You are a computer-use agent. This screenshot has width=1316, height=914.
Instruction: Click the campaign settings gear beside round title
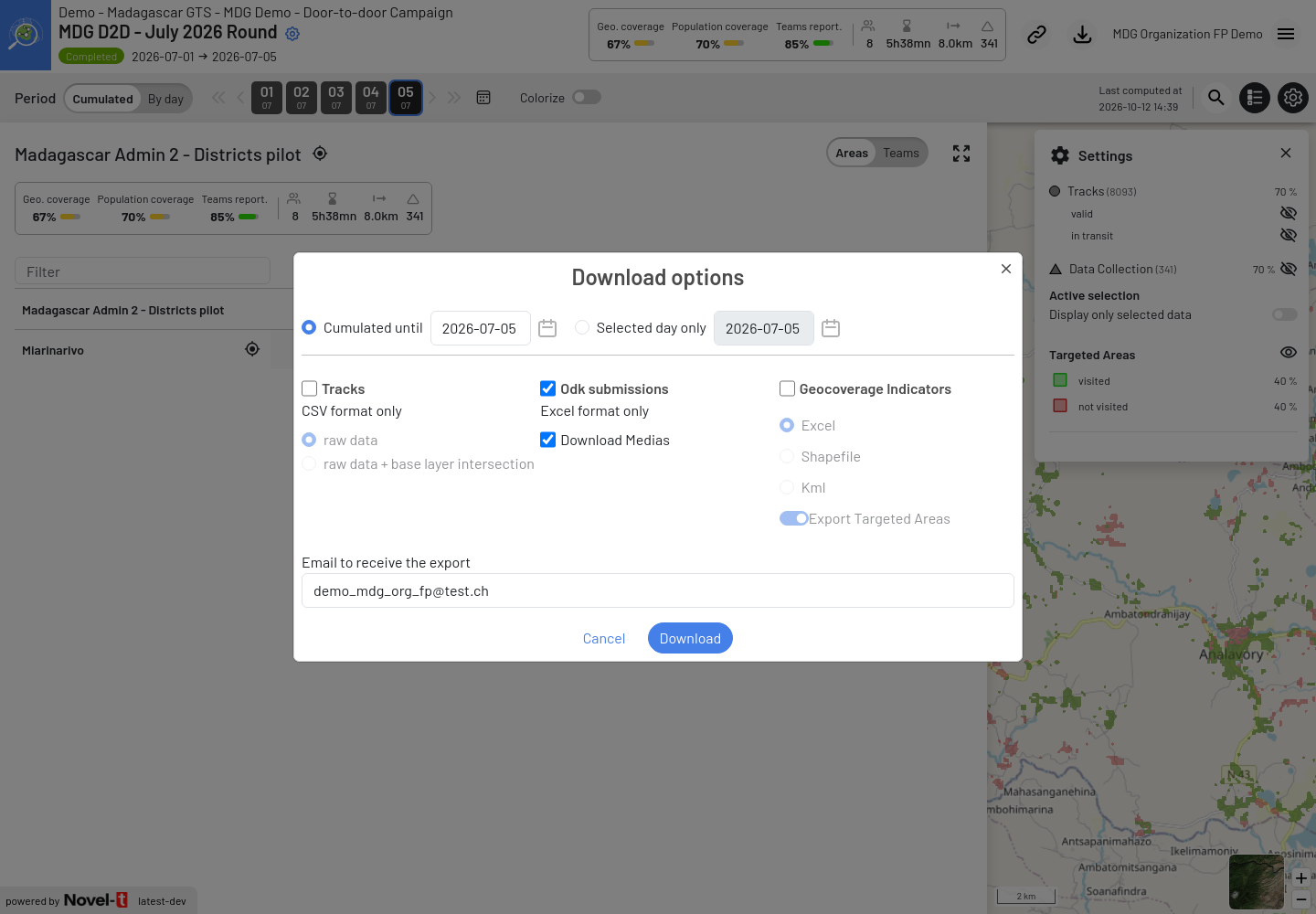[x=292, y=34]
